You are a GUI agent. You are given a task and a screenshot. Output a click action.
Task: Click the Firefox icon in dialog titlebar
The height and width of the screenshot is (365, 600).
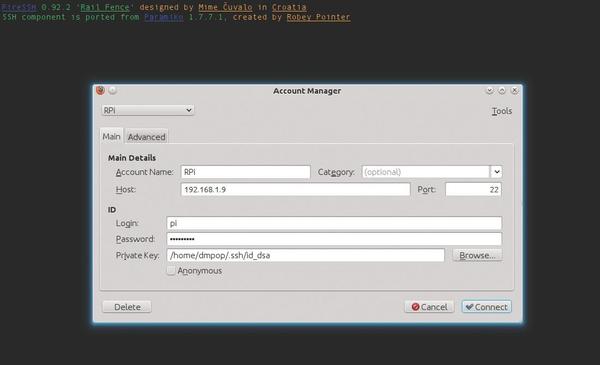101,90
